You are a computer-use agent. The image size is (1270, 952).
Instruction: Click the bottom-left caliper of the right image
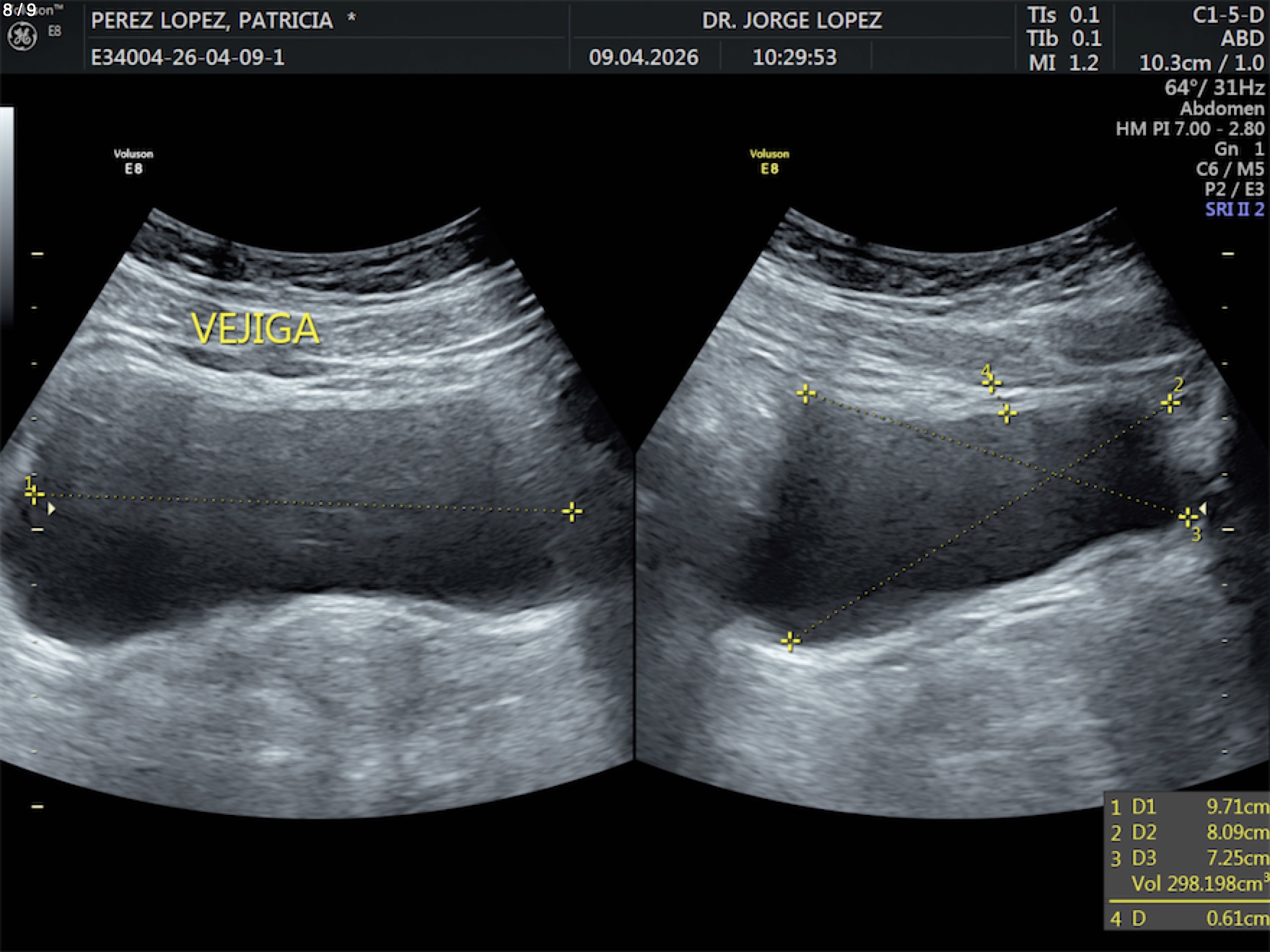[790, 640]
